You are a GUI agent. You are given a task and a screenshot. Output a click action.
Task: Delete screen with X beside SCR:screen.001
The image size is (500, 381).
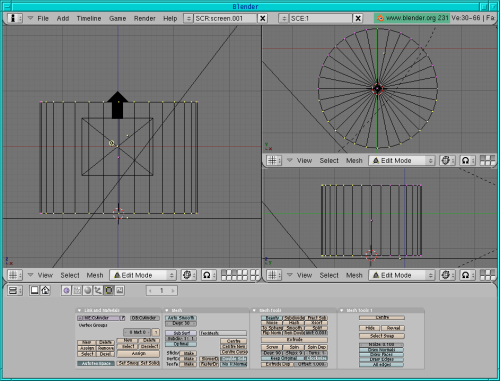(x=263, y=18)
